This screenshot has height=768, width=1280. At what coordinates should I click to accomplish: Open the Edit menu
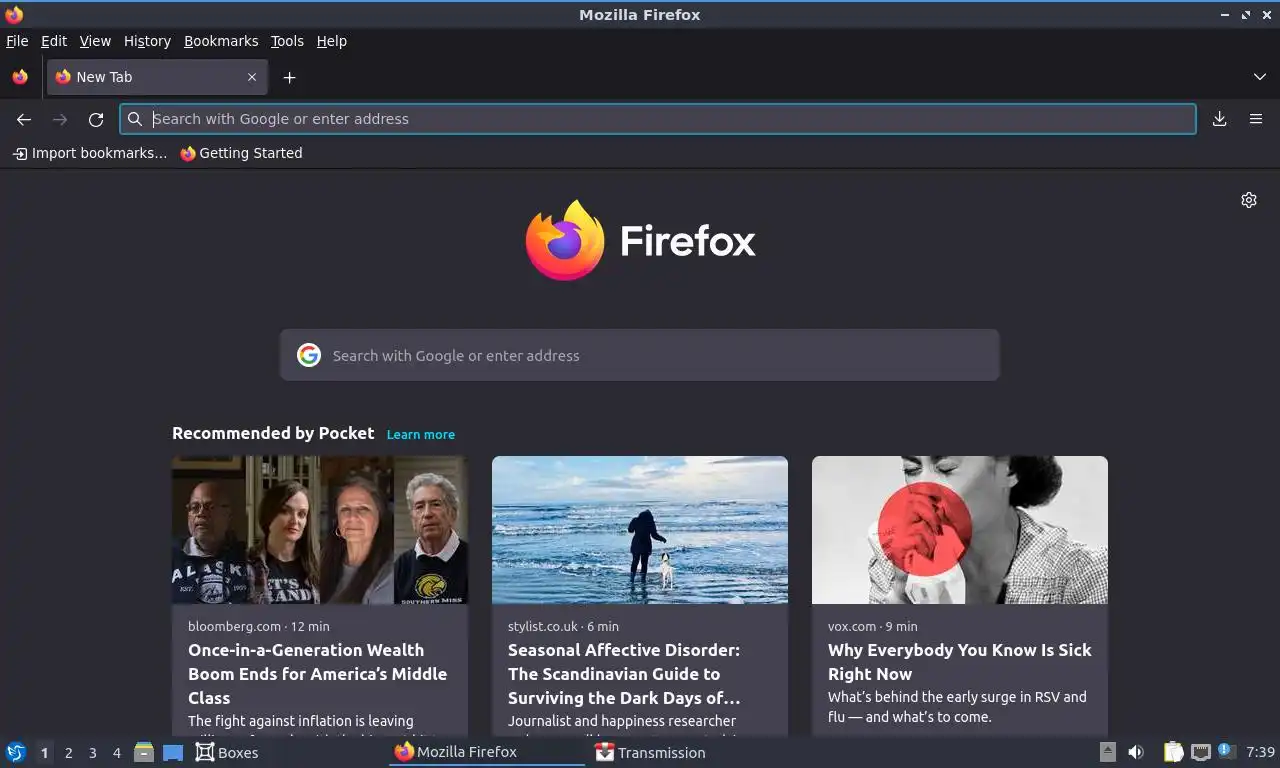coord(54,41)
